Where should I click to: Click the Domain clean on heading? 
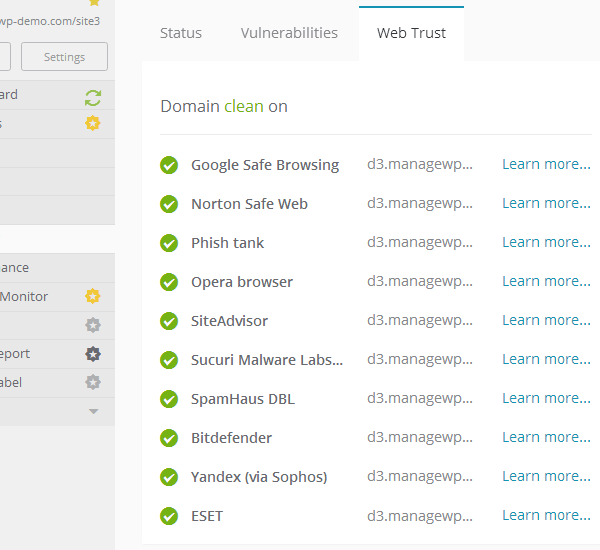(224, 106)
